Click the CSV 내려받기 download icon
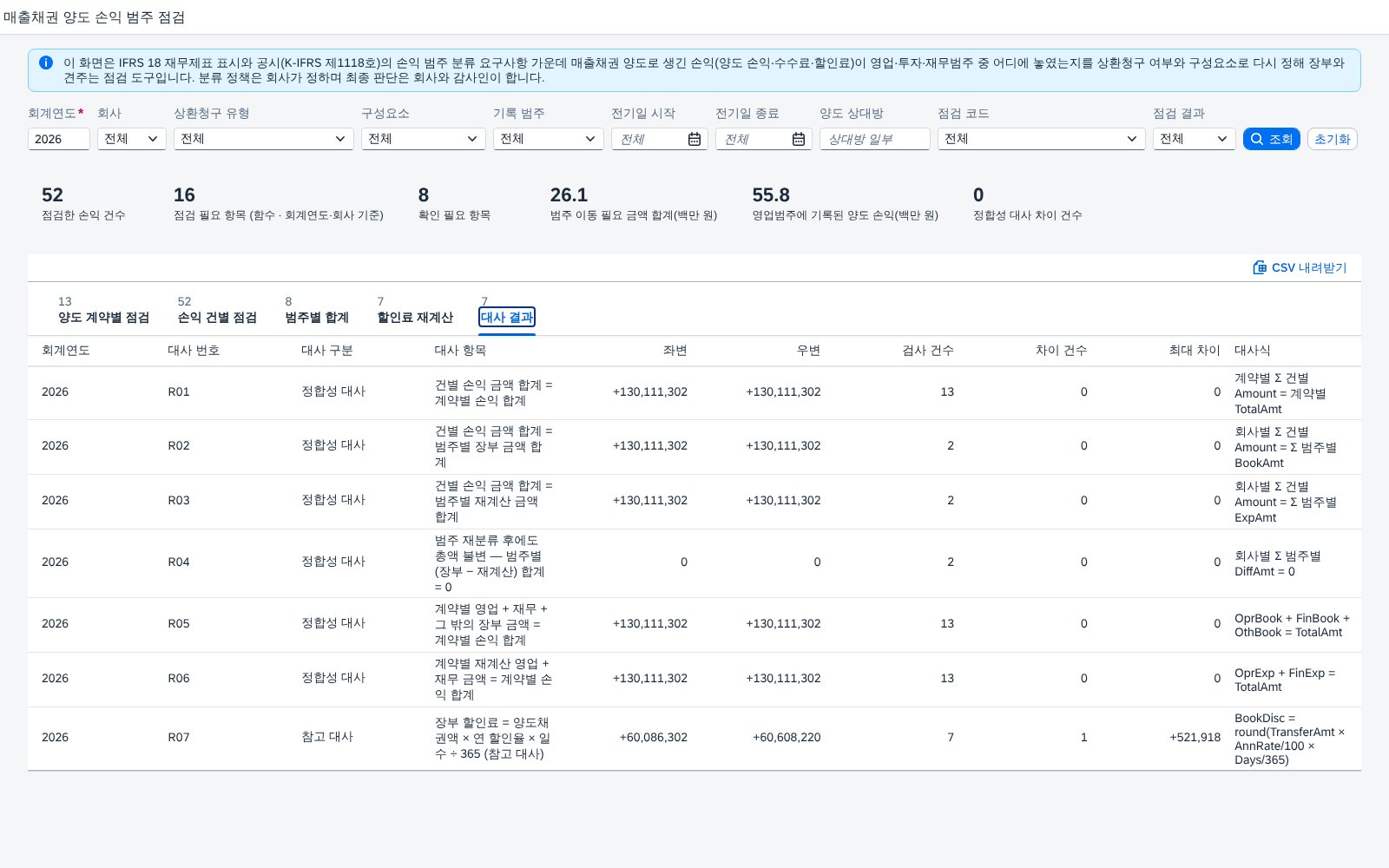 tap(1260, 267)
